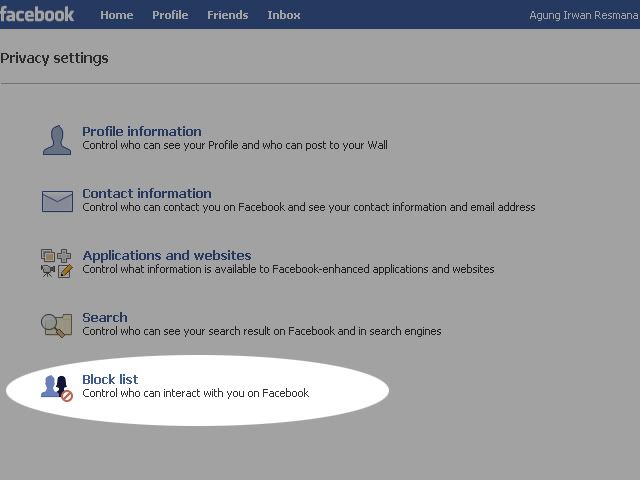This screenshot has height=480, width=640.
Task: Click the Facebook logo
Action: click(x=38, y=14)
